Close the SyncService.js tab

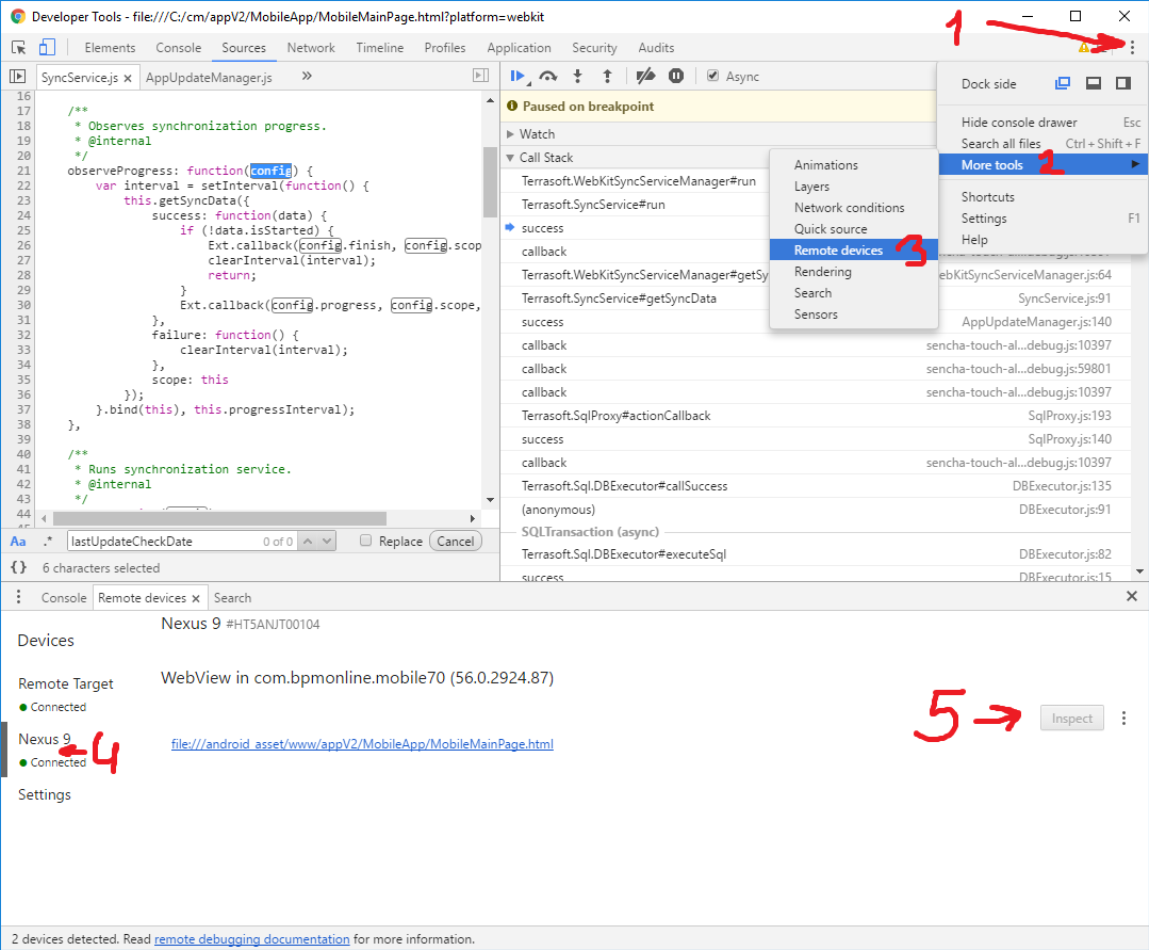point(128,78)
